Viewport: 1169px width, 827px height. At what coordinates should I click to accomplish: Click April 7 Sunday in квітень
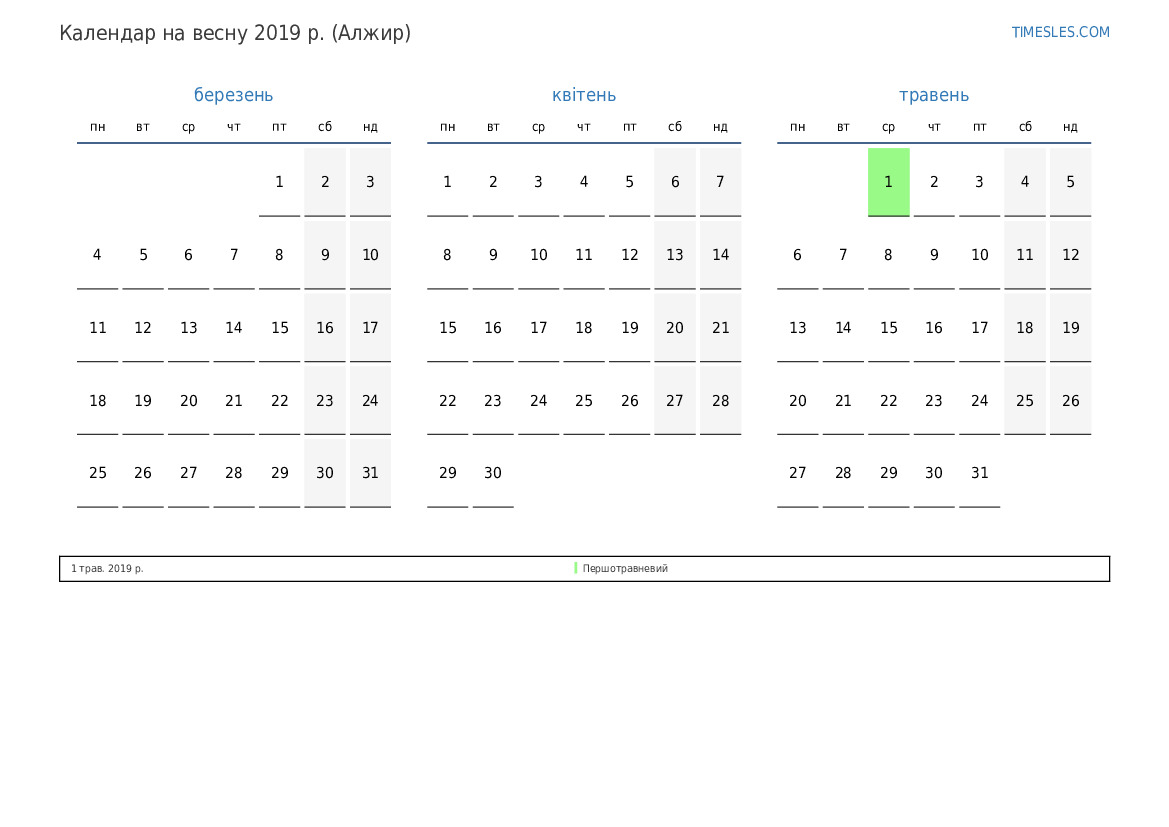[720, 182]
